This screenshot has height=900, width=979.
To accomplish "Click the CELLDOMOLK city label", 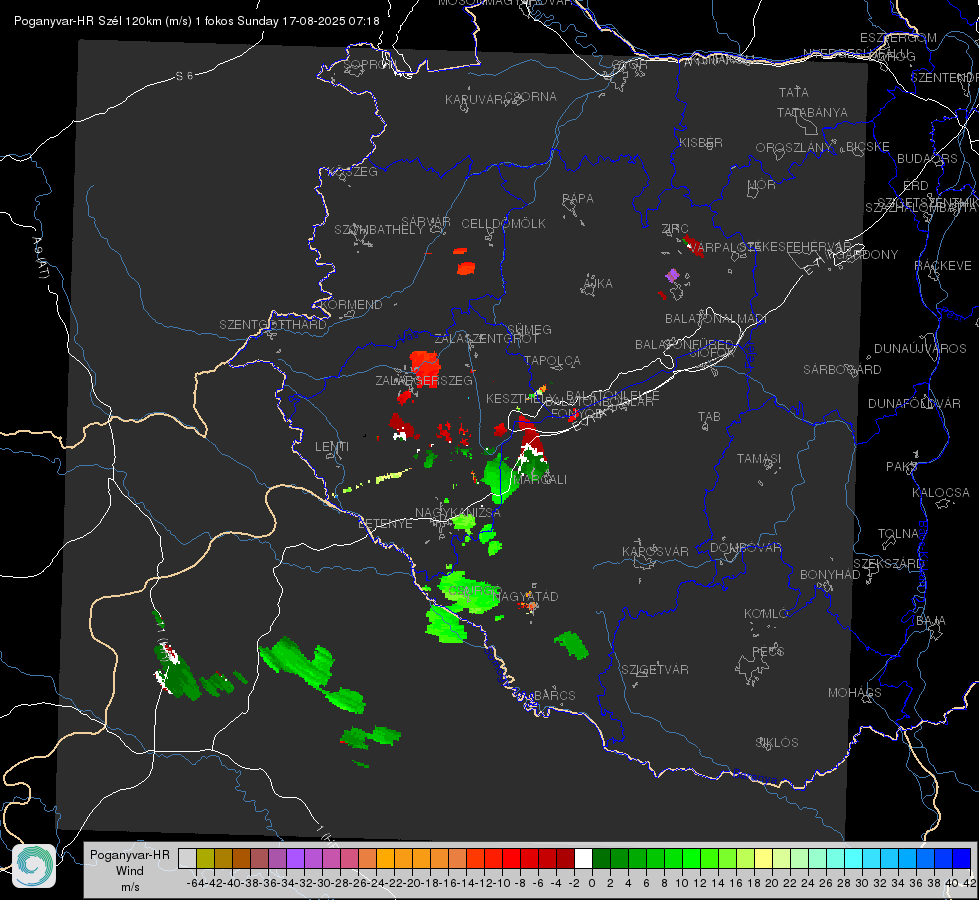I will (504, 224).
